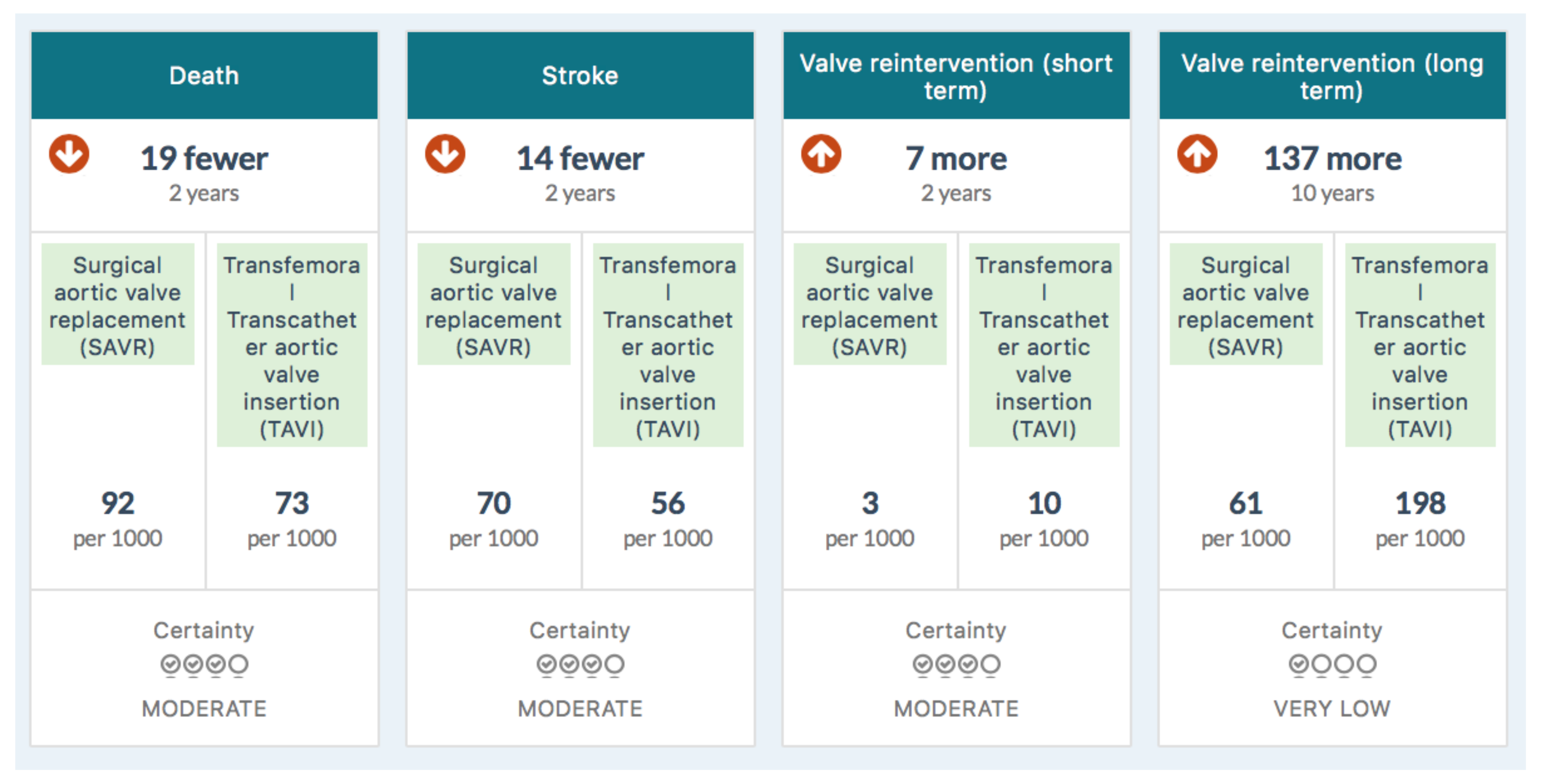This screenshot has width=1541, height=784.
Task: Click certainty circles in short term reintervention card
Action: (x=956, y=664)
